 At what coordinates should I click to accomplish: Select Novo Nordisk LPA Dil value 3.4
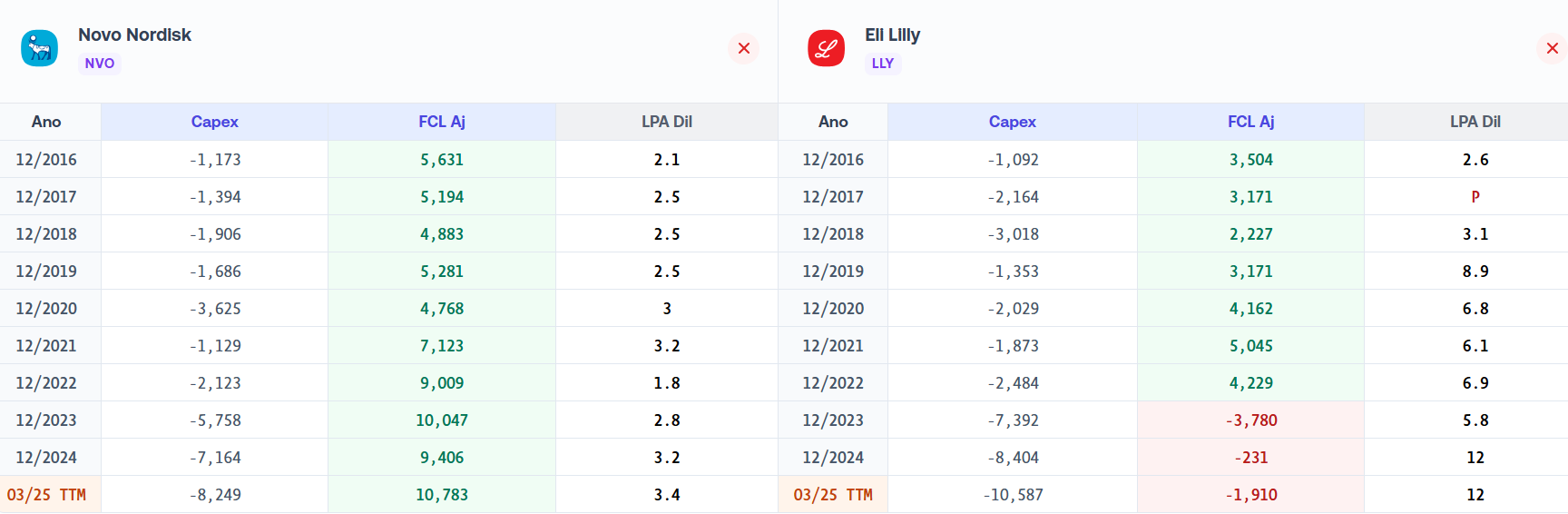[x=667, y=495]
